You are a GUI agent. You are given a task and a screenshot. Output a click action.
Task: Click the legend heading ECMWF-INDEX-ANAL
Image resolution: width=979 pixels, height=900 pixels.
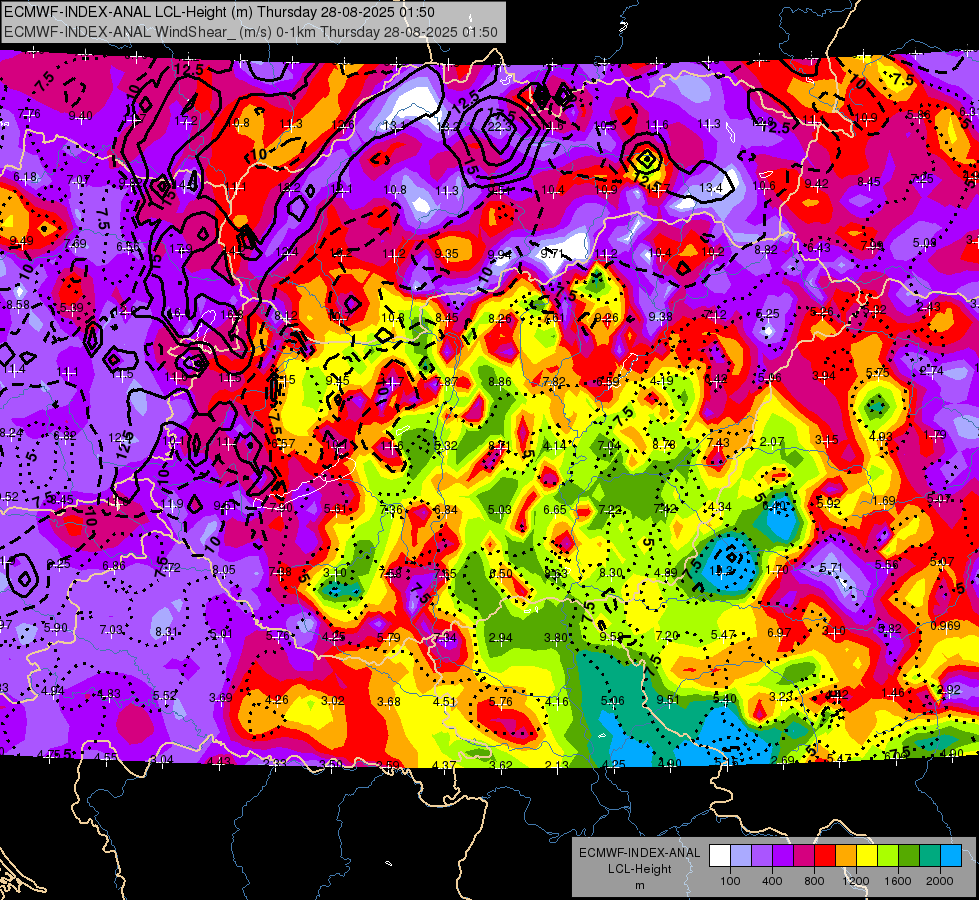[639, 853]
